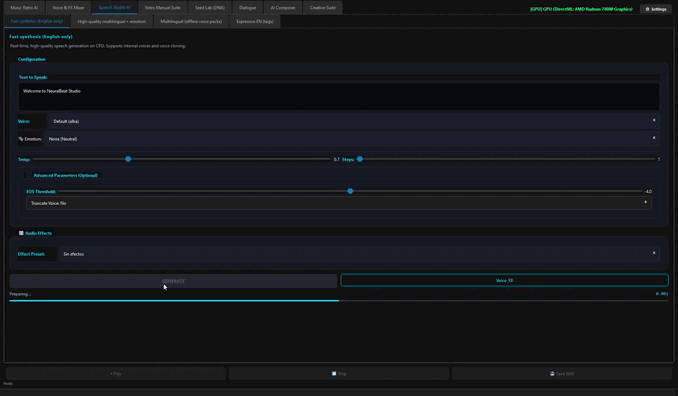Image resolution: width=678 pixels, height=396 pixels.
Task: Click the GPU DirectML status text
Action: (x=581, y=9)
